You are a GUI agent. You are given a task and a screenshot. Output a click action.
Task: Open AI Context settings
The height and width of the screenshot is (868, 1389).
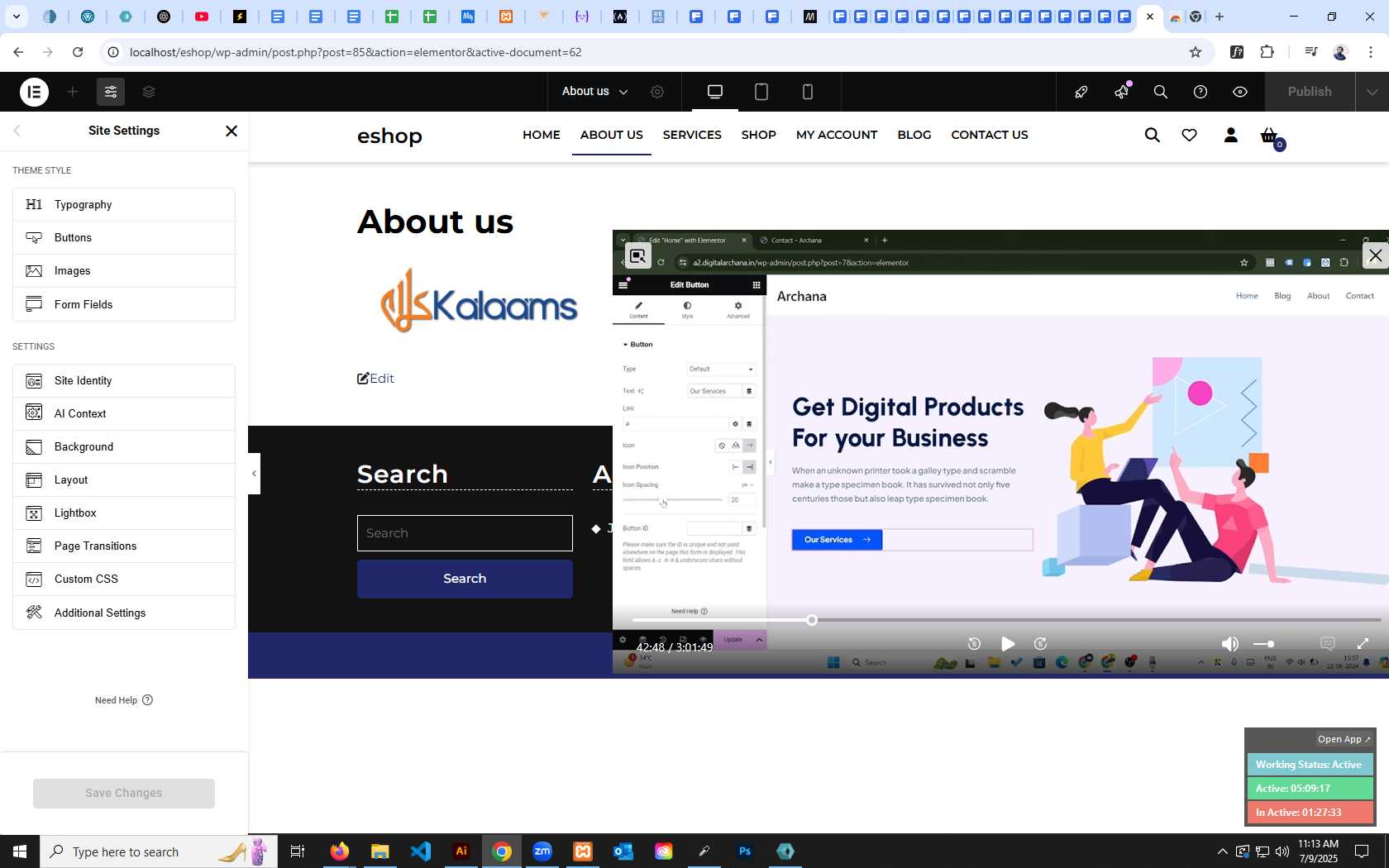124,413
